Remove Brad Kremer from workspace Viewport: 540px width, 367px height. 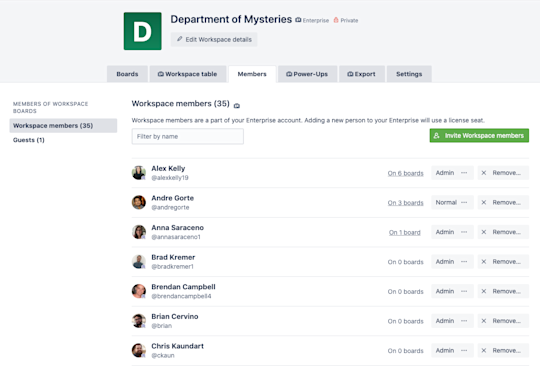coord(503,262)
